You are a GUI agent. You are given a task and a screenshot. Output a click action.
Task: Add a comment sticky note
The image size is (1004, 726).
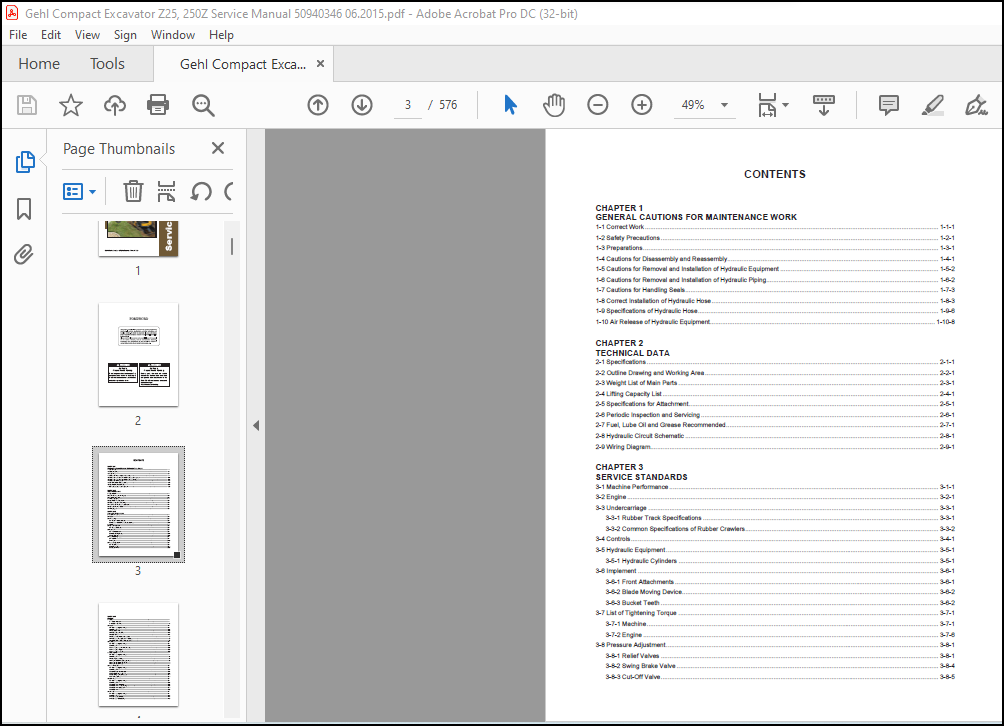click(889, 105)
